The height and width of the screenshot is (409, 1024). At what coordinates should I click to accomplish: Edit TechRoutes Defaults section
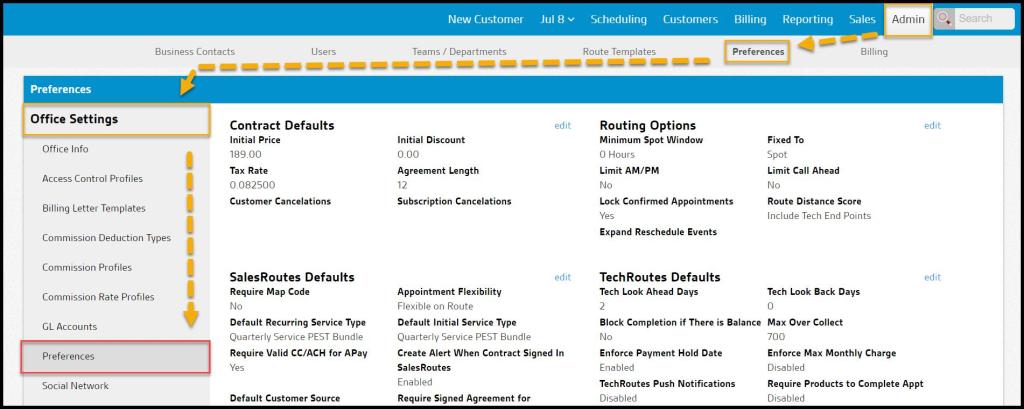[x=932, y=277]
